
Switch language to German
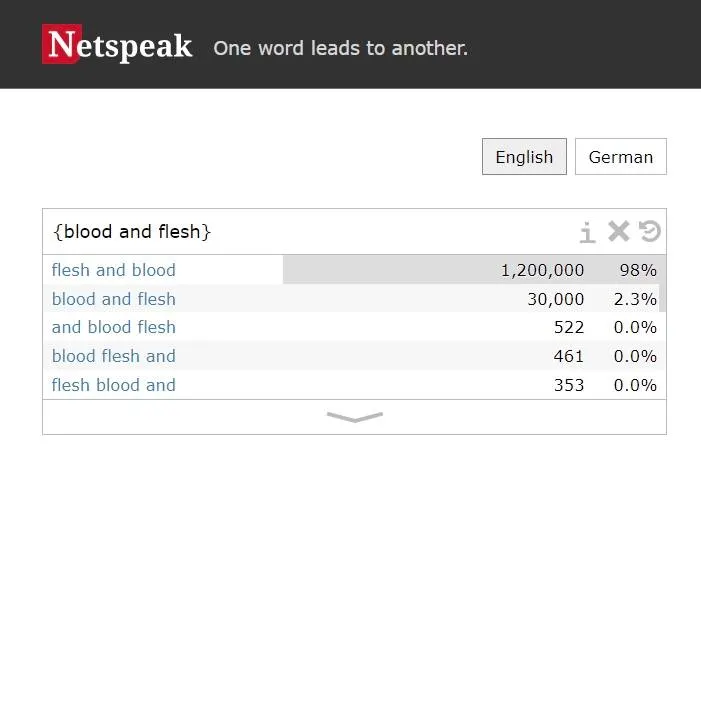[x=620, y=157]
